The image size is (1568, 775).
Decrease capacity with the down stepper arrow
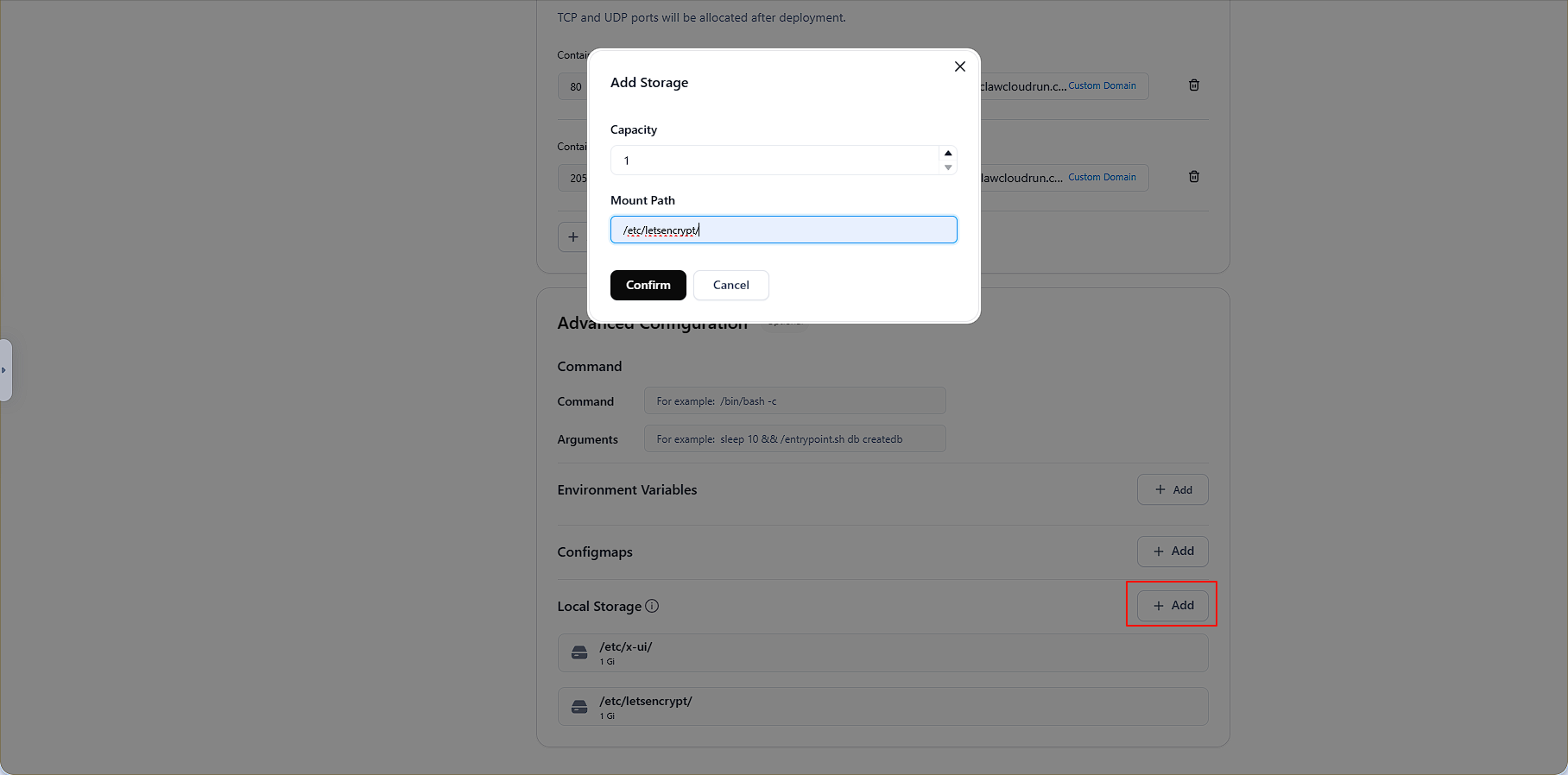click(x=948, y=167)
